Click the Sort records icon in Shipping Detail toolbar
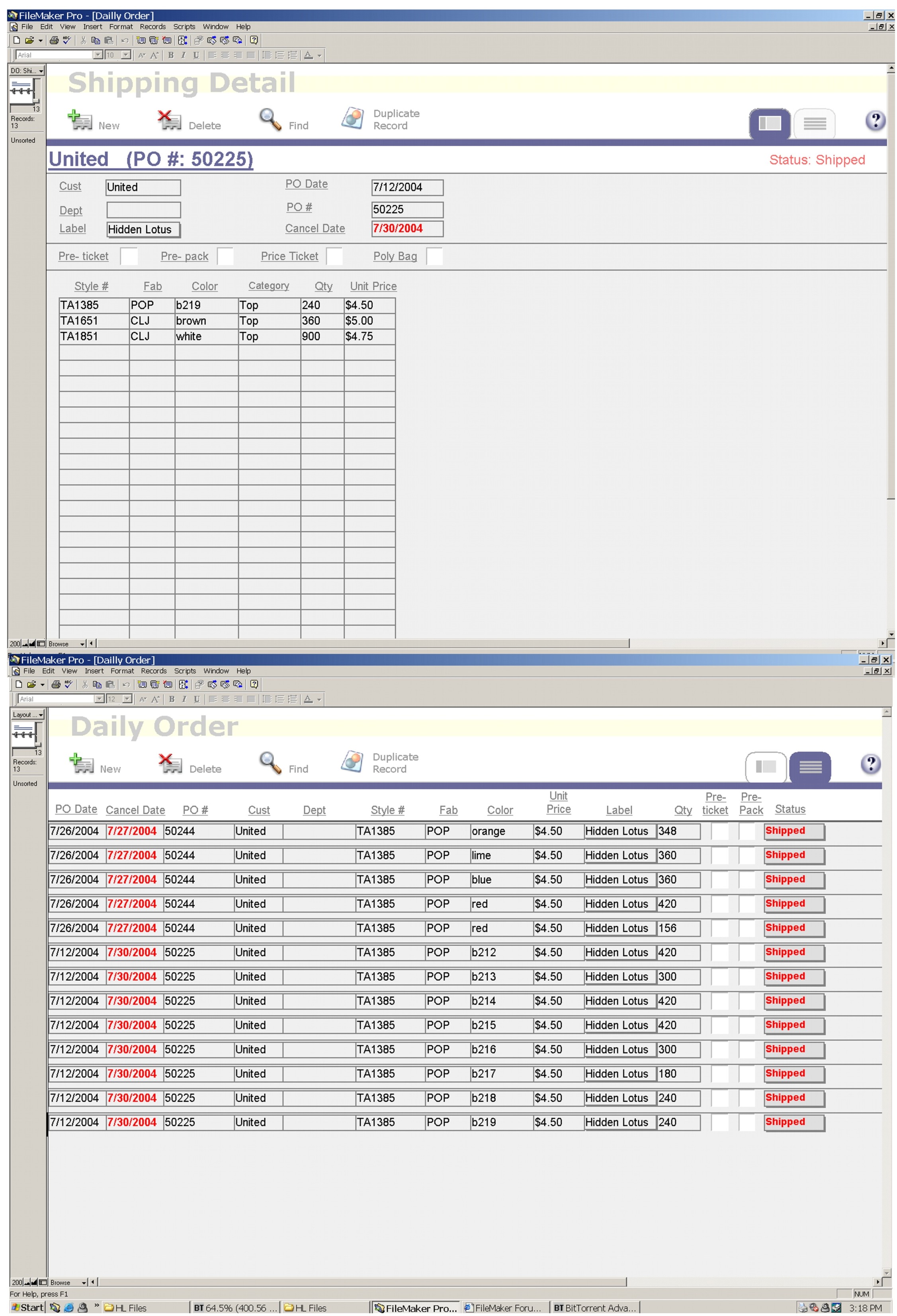Screen dimensions: 897x1316 pos(182,40)
